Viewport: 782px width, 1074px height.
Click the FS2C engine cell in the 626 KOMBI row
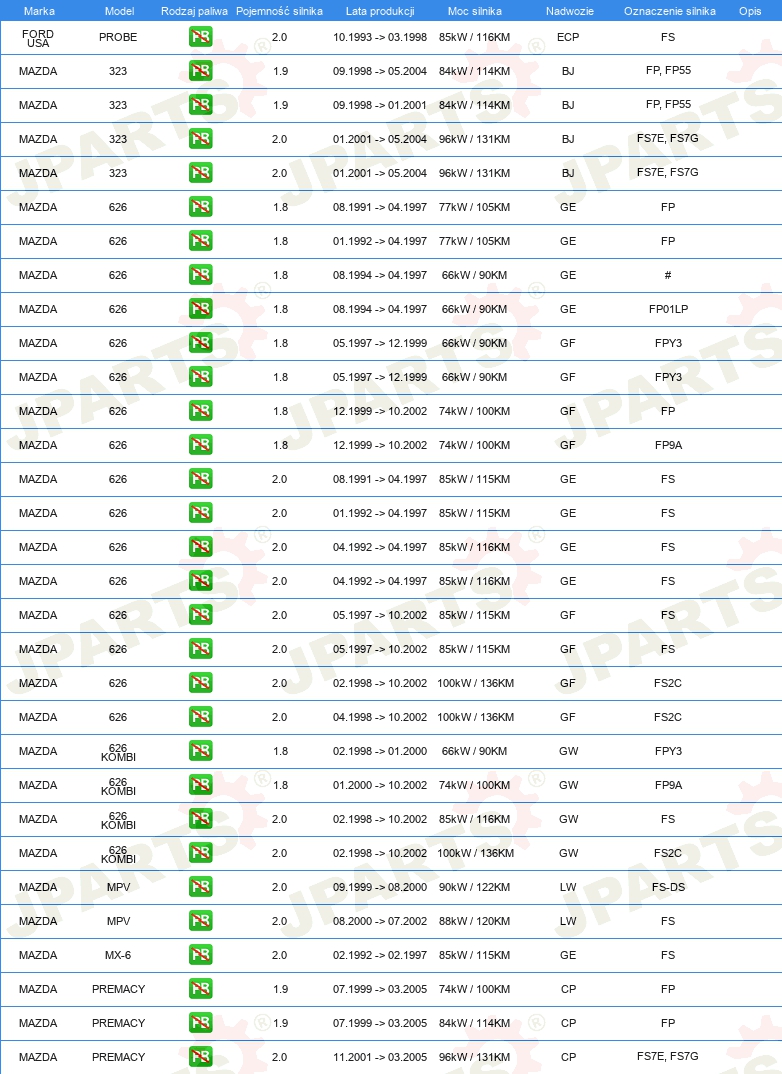668,853
